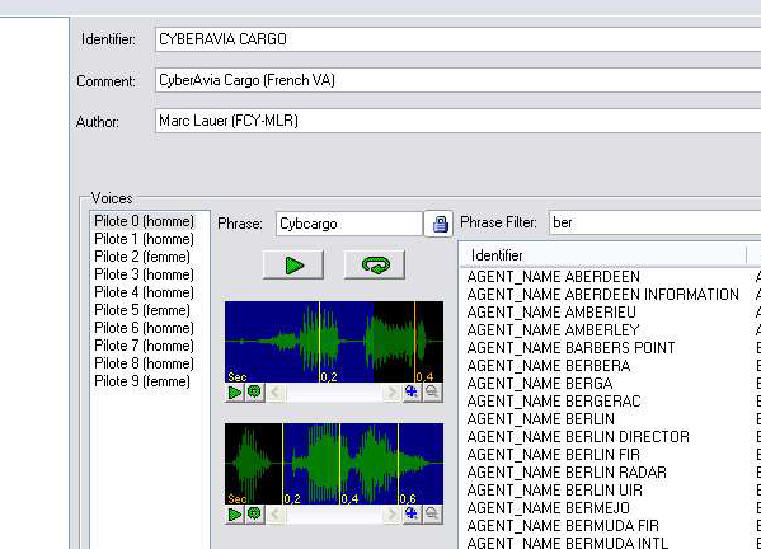The image size is (761, 549).
Task: Toggle the padlock next to Phrase field
Action: pyautogui.click(x=439, y=224)
